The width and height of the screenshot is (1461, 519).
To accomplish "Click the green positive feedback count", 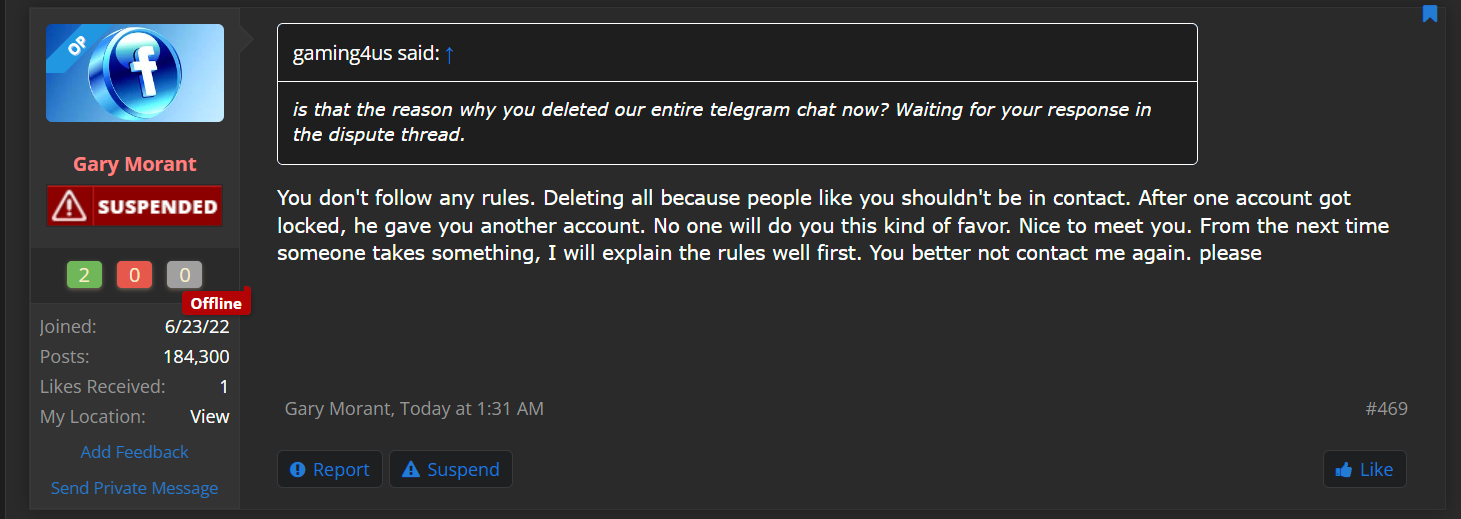I will click(84, 275).
